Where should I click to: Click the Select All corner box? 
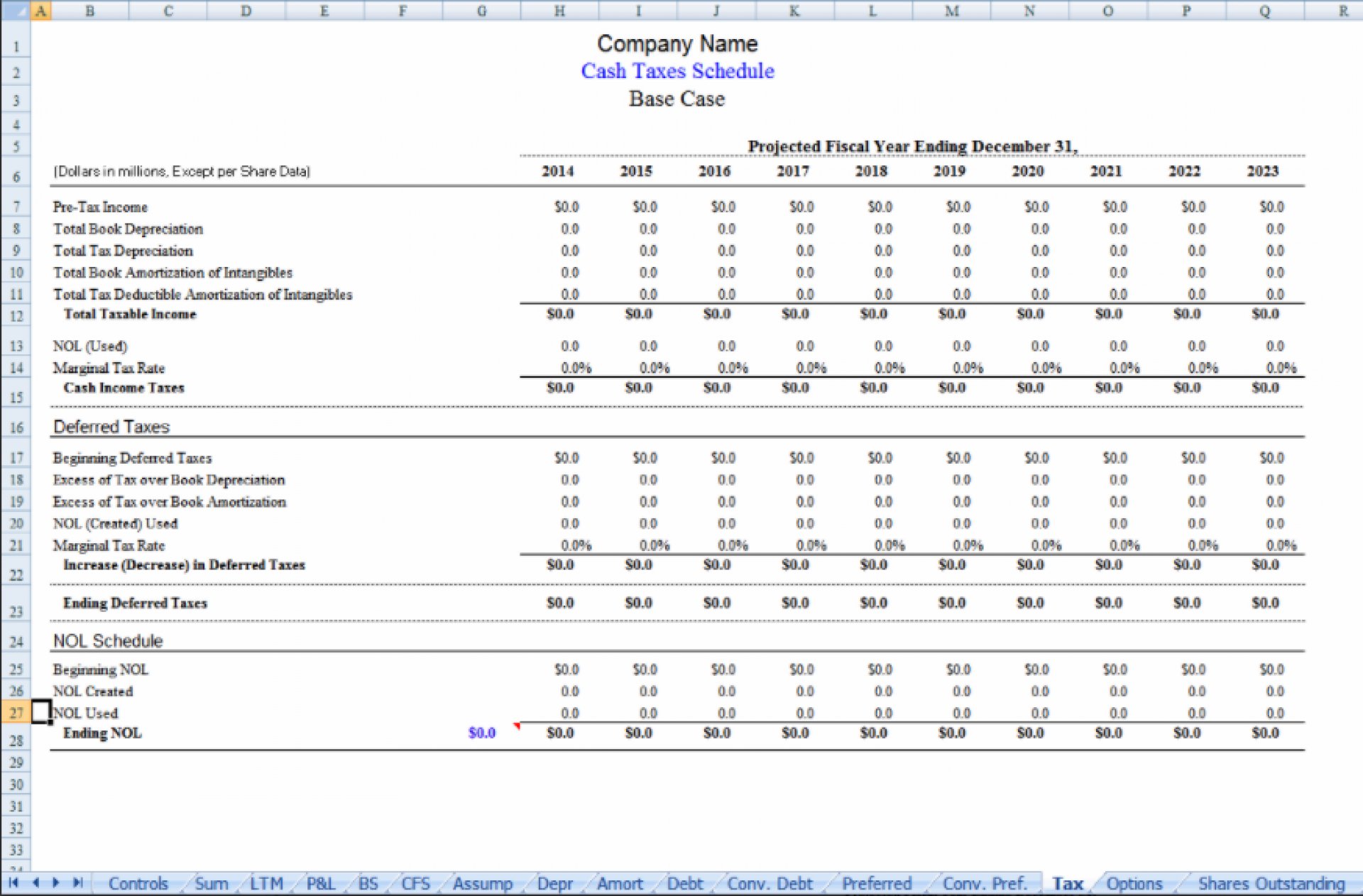click(15, 11)
